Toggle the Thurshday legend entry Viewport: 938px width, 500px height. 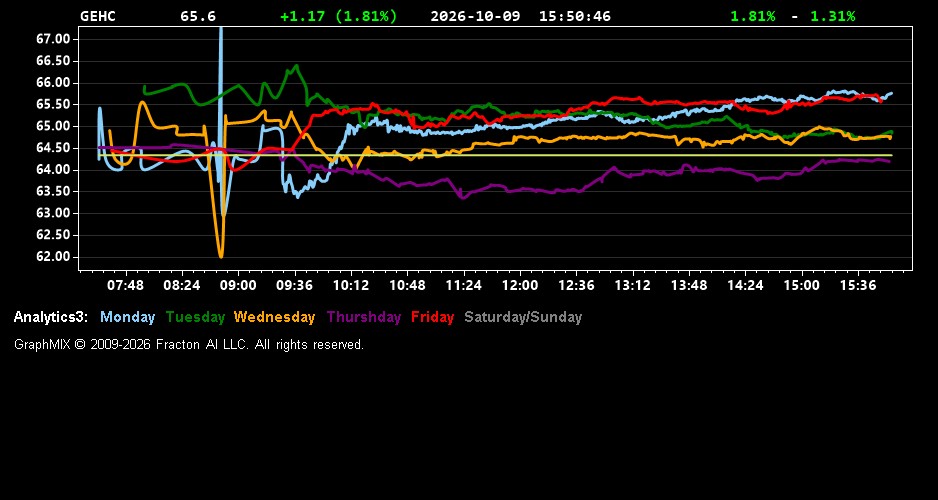pyautogui.click(x=364, y=317)
